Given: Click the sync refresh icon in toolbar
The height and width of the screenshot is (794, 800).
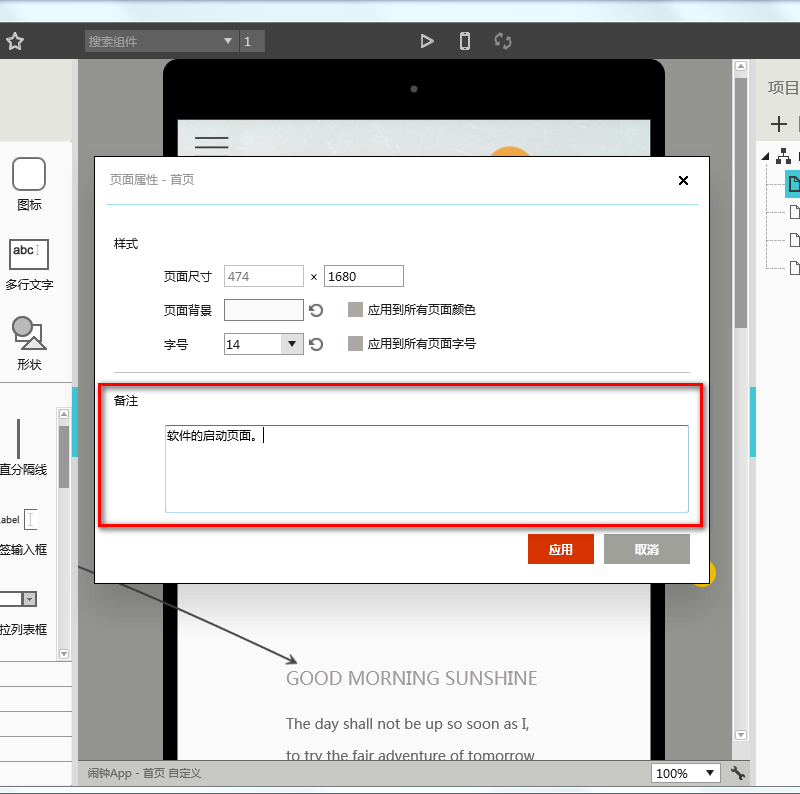Looking at the screenshot, I should (x=503, y=41).
